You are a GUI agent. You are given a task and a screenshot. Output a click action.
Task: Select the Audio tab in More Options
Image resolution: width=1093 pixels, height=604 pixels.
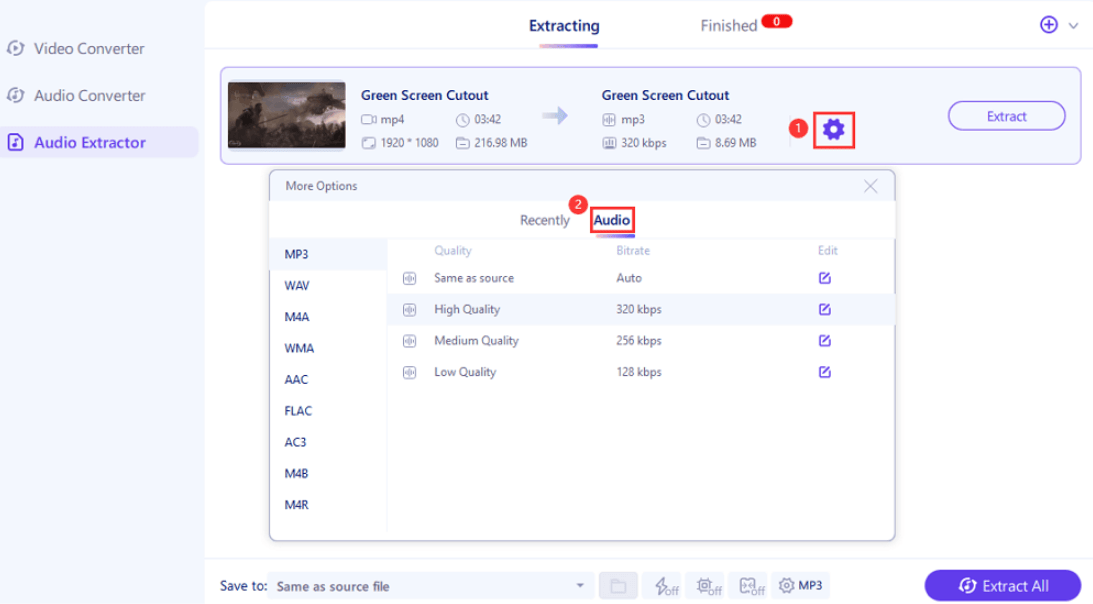point(611,220)
